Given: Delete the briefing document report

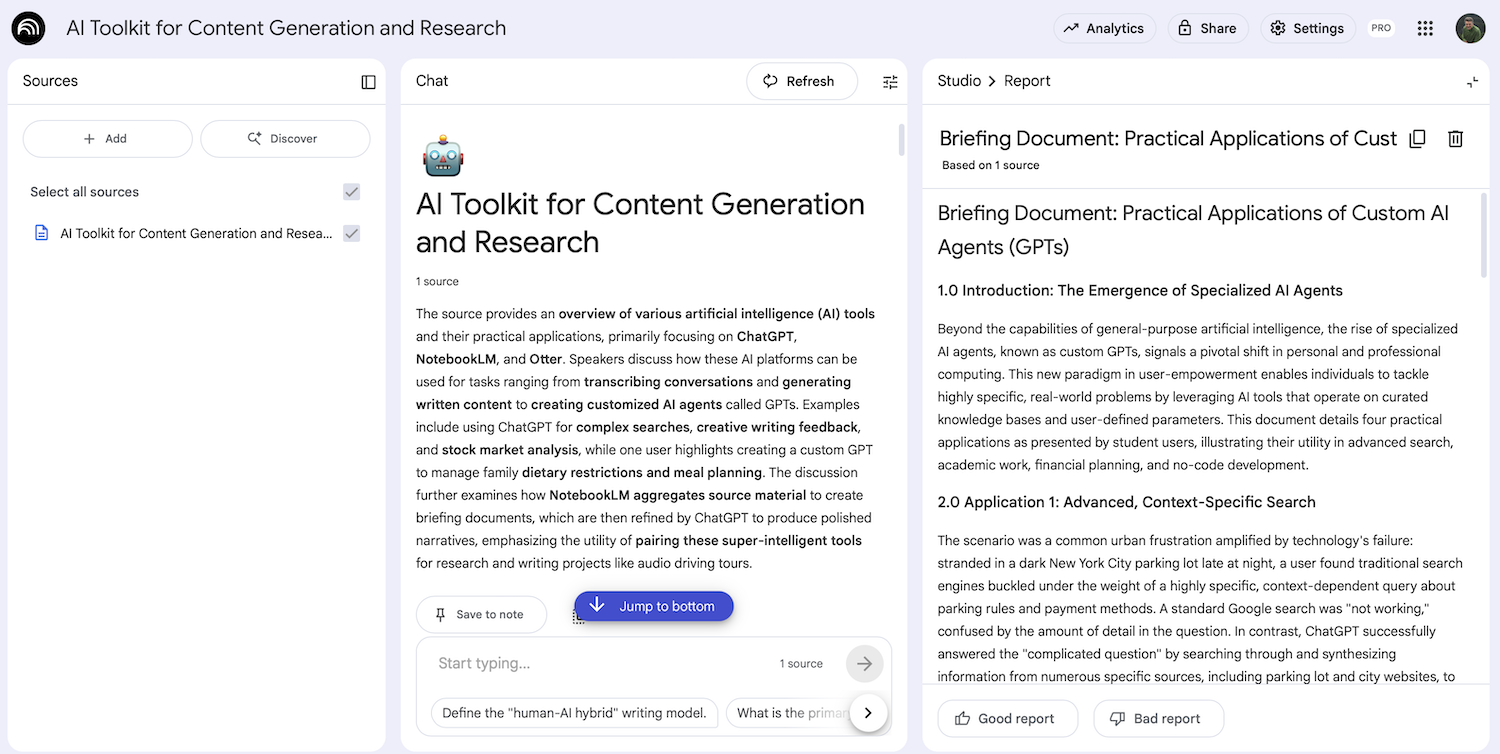Looking at the screenshot, I should [1456, 139].
